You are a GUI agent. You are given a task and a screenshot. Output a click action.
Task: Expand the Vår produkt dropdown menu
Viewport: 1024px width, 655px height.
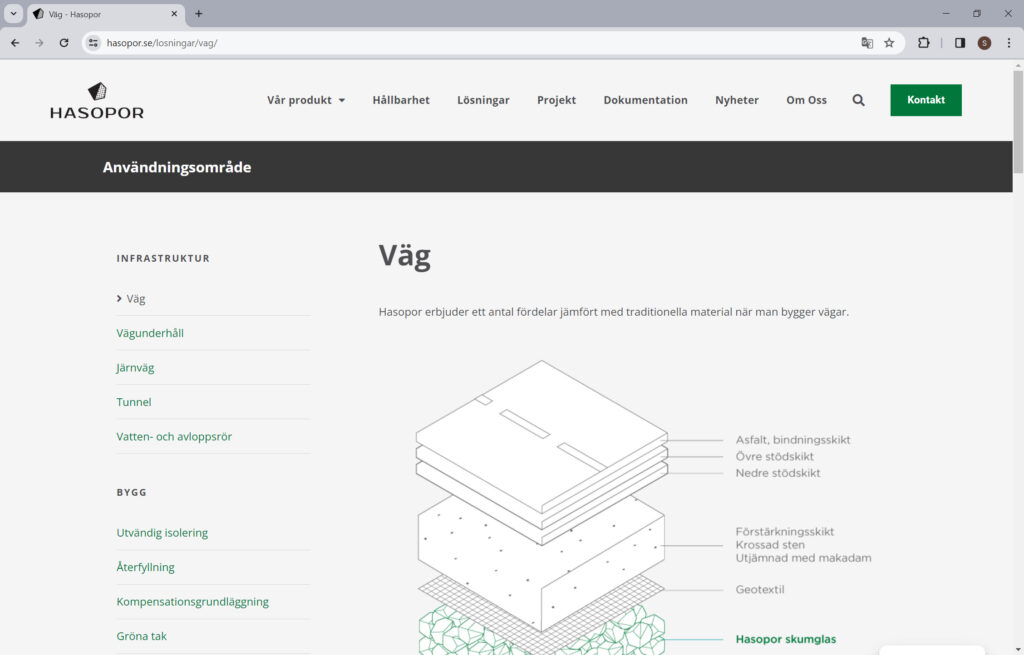306,100
